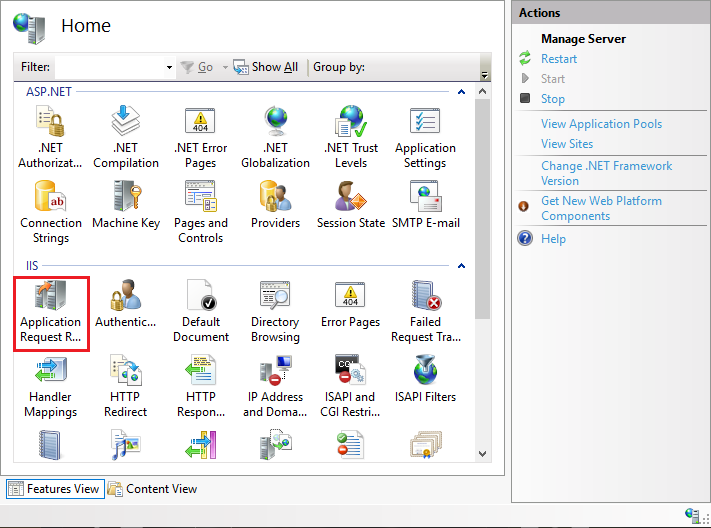
Task: Collapse the IIS group
Action: [462, 266]
